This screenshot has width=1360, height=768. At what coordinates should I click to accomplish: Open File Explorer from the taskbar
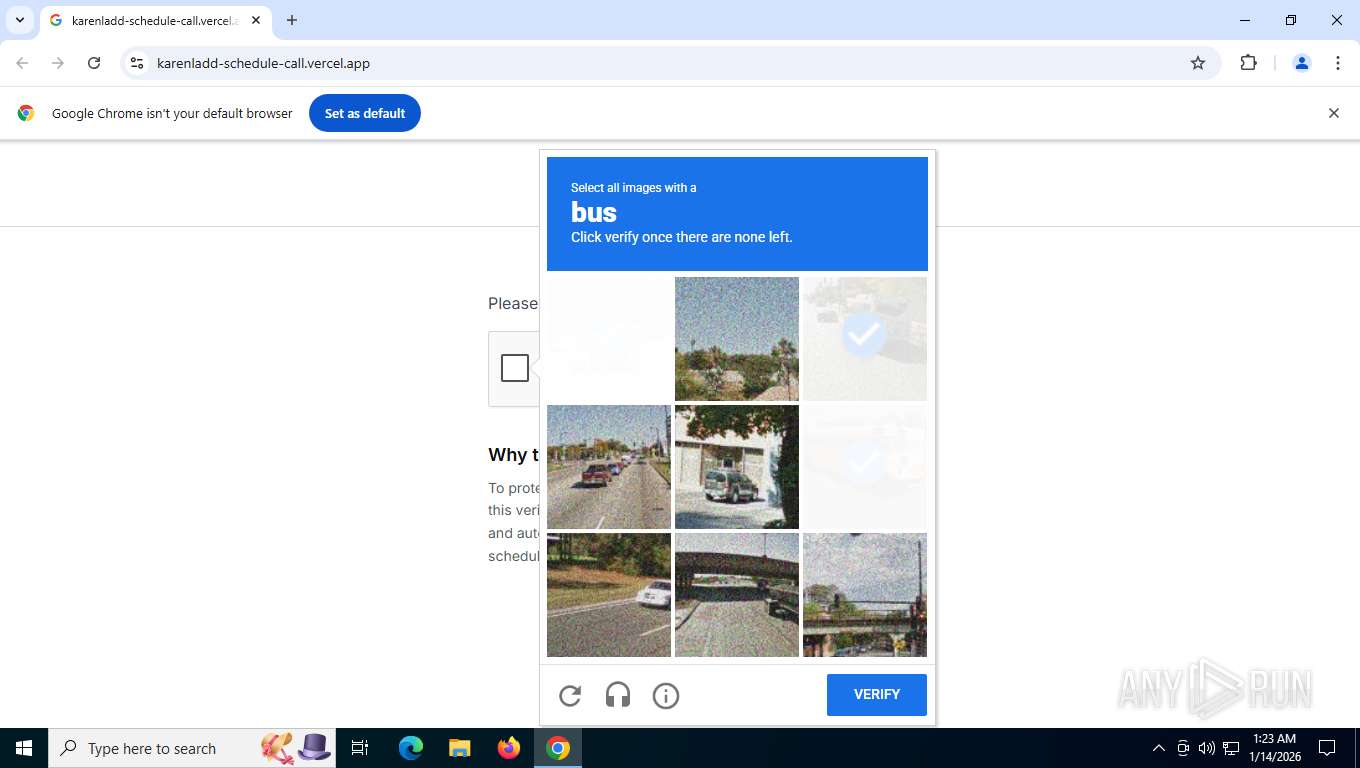pos(459,748)
